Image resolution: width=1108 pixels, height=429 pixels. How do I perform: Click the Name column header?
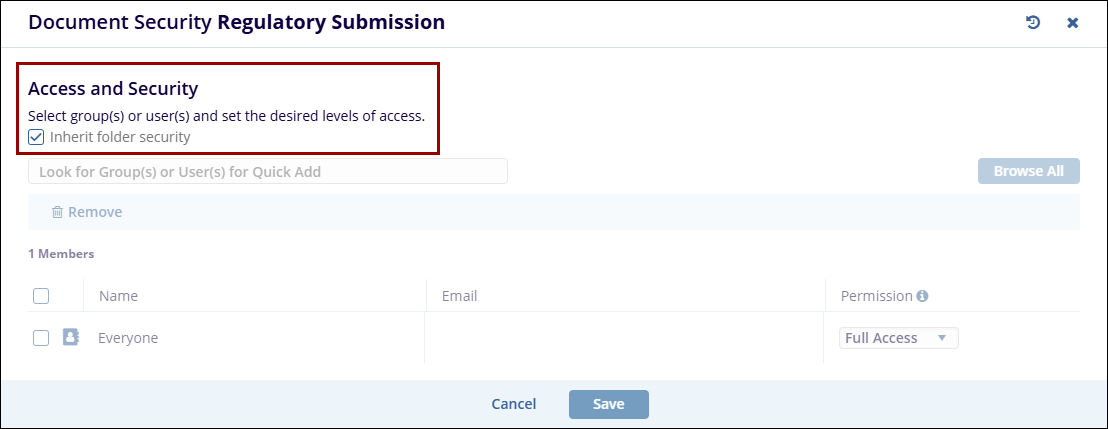[x=118, y=296]
